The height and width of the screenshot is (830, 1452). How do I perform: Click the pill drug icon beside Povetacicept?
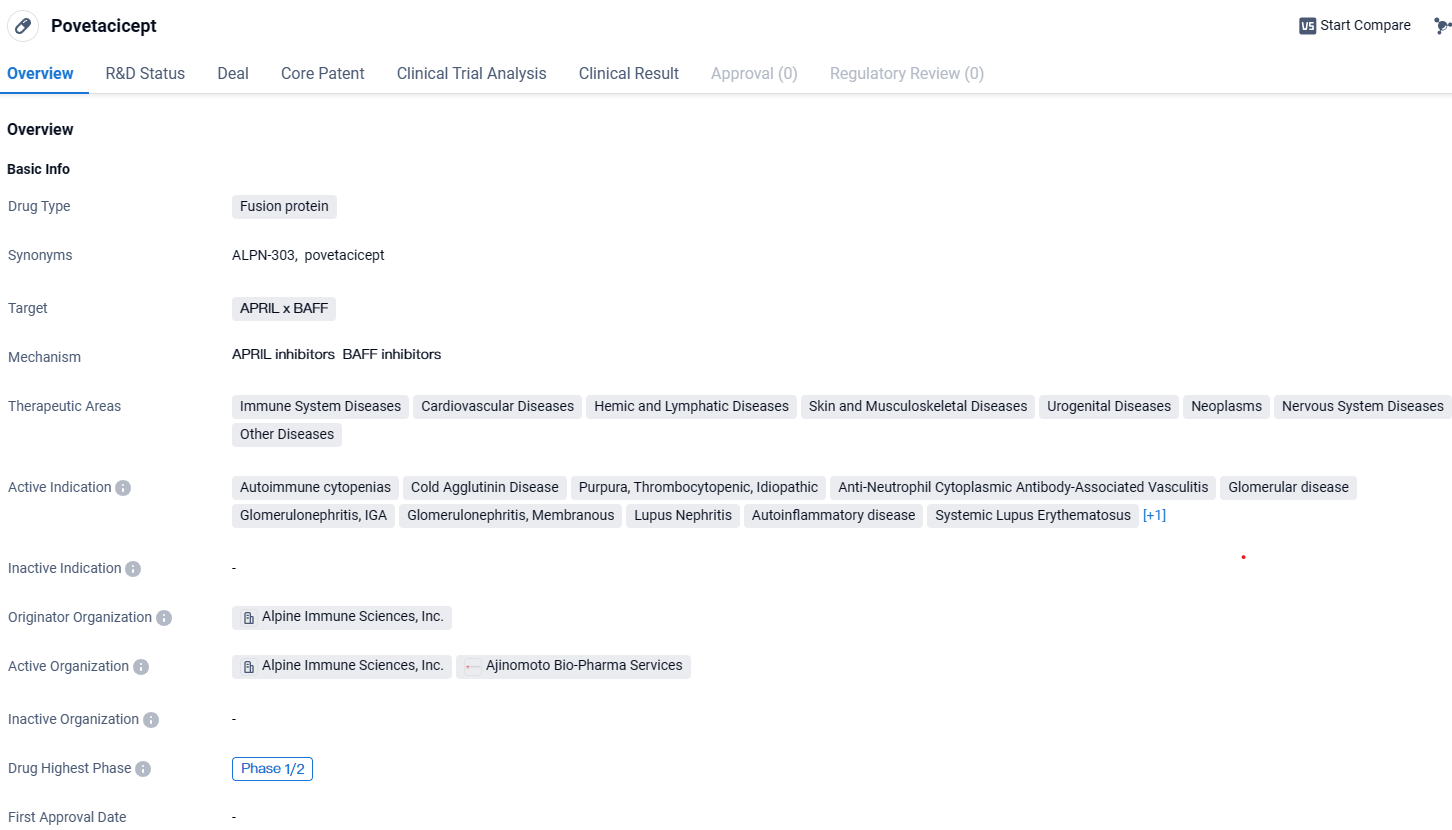click(23, 26)
